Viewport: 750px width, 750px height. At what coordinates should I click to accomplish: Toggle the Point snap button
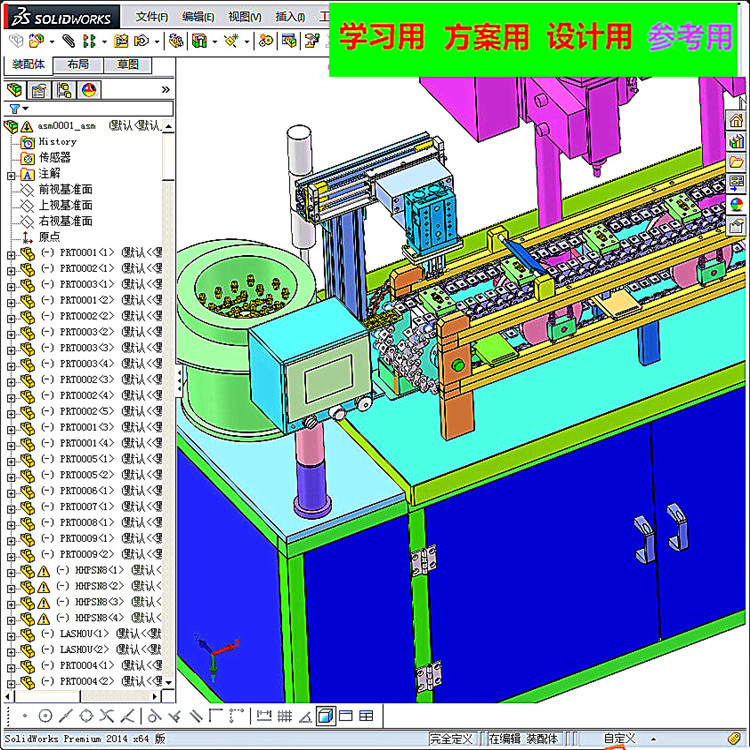pyautogui.click(x=25, y=716)
